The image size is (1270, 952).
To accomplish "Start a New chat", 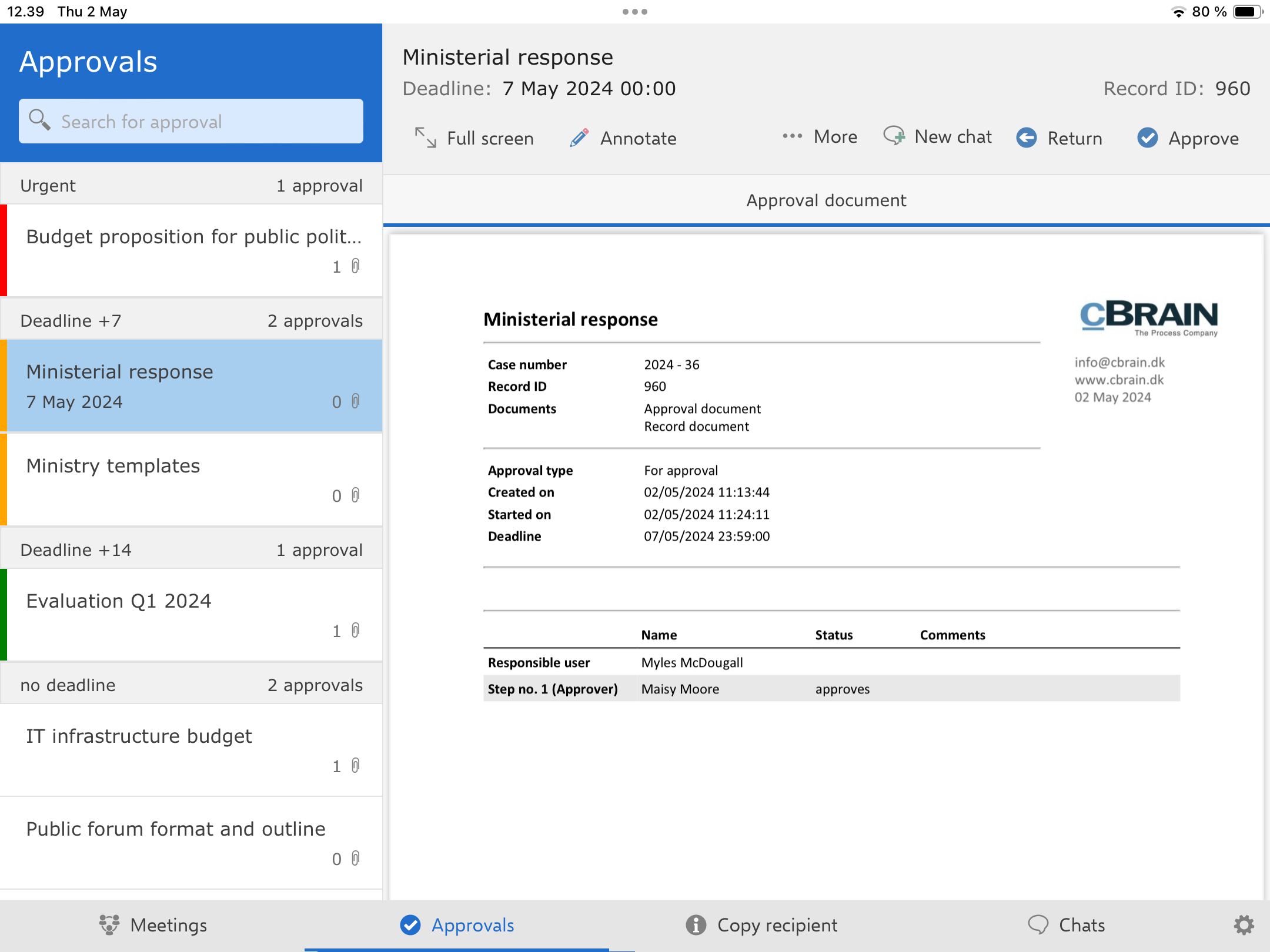I will (x=938, y=137).
